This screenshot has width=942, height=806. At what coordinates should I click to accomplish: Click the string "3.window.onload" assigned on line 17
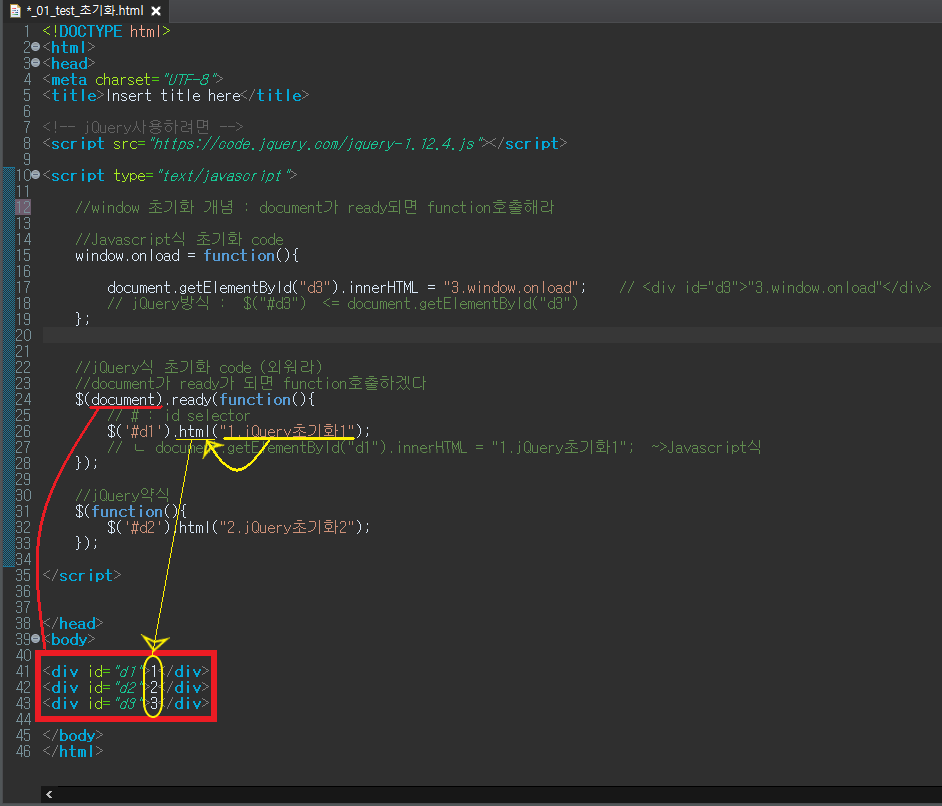pyautogui.click(x=511, y=287)
